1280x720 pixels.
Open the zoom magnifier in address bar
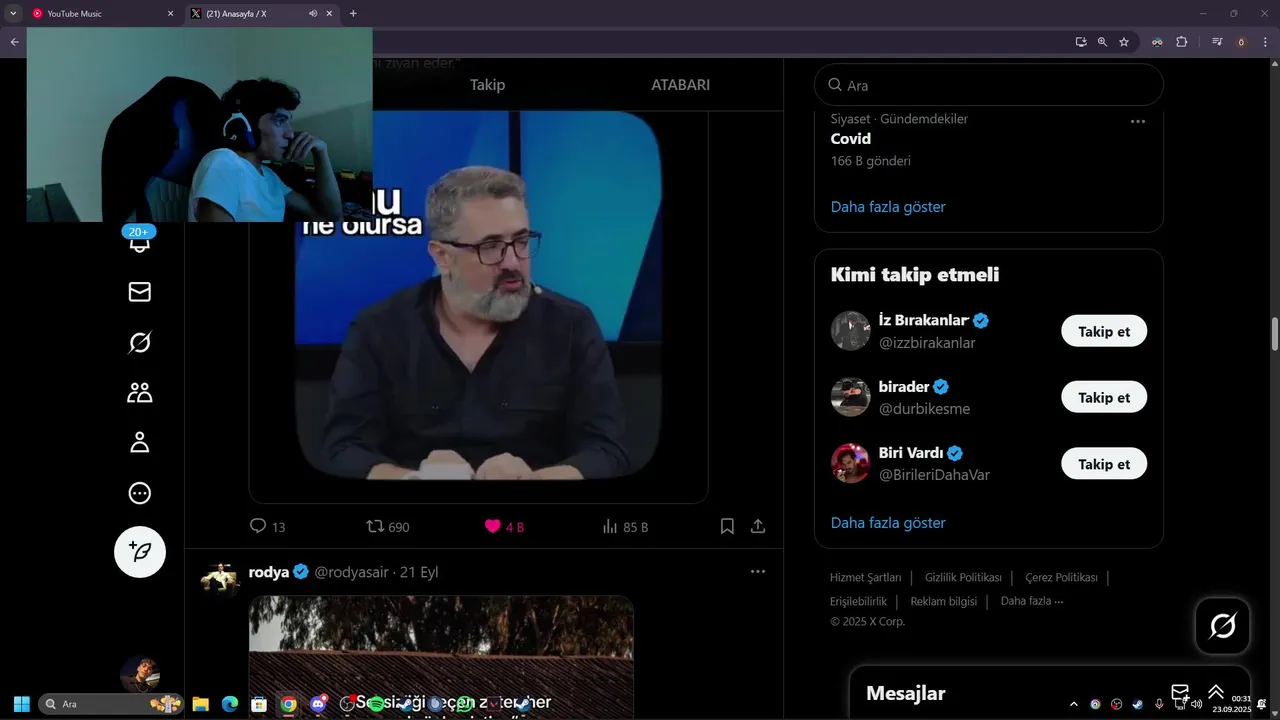click(1102, 42)
